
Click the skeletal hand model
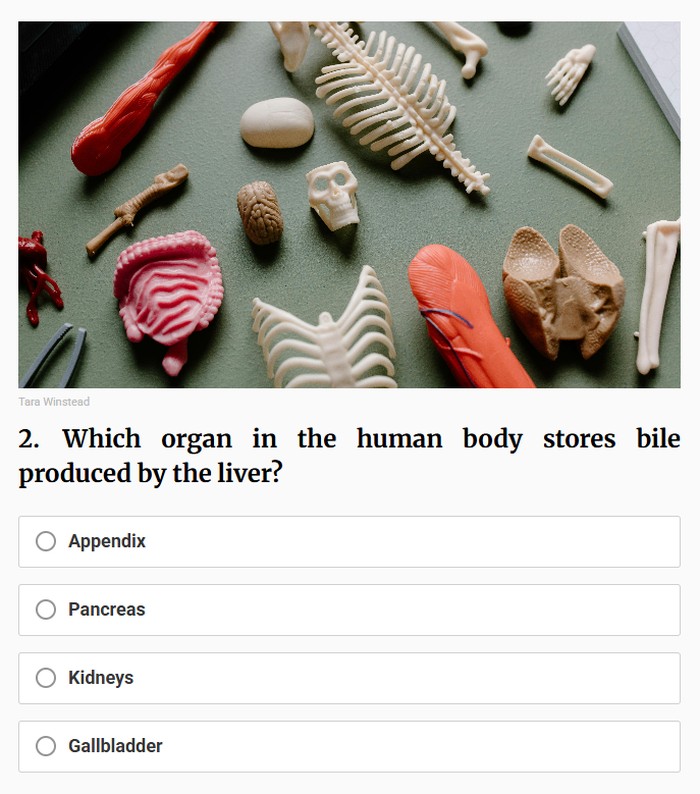[x=570, y=70]
